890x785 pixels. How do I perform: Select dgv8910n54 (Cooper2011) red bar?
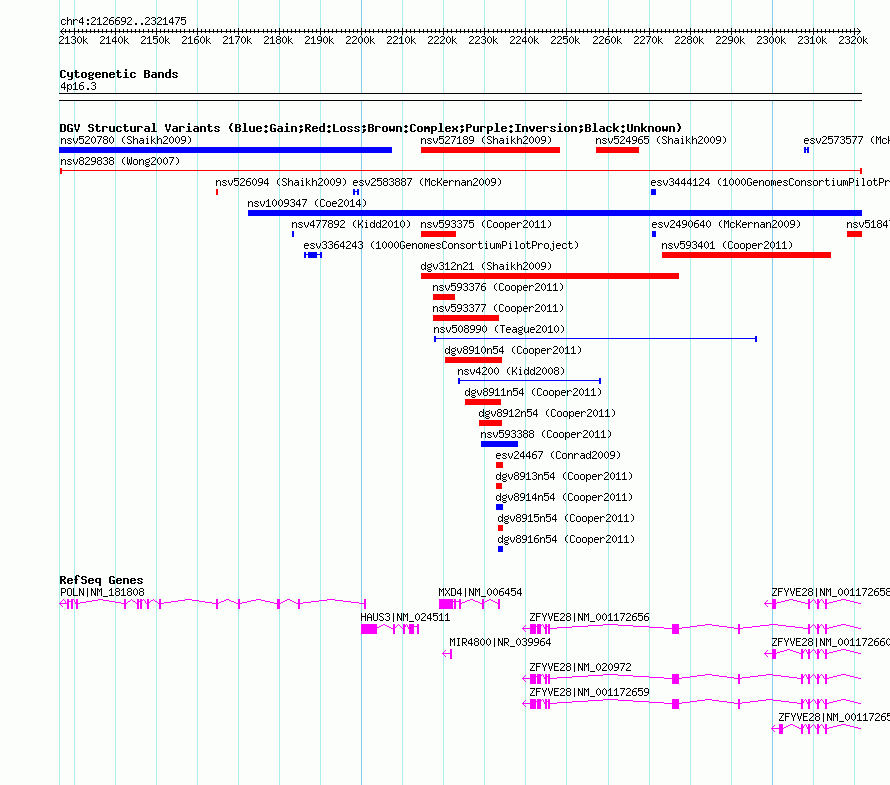click(x=473, y=360)
